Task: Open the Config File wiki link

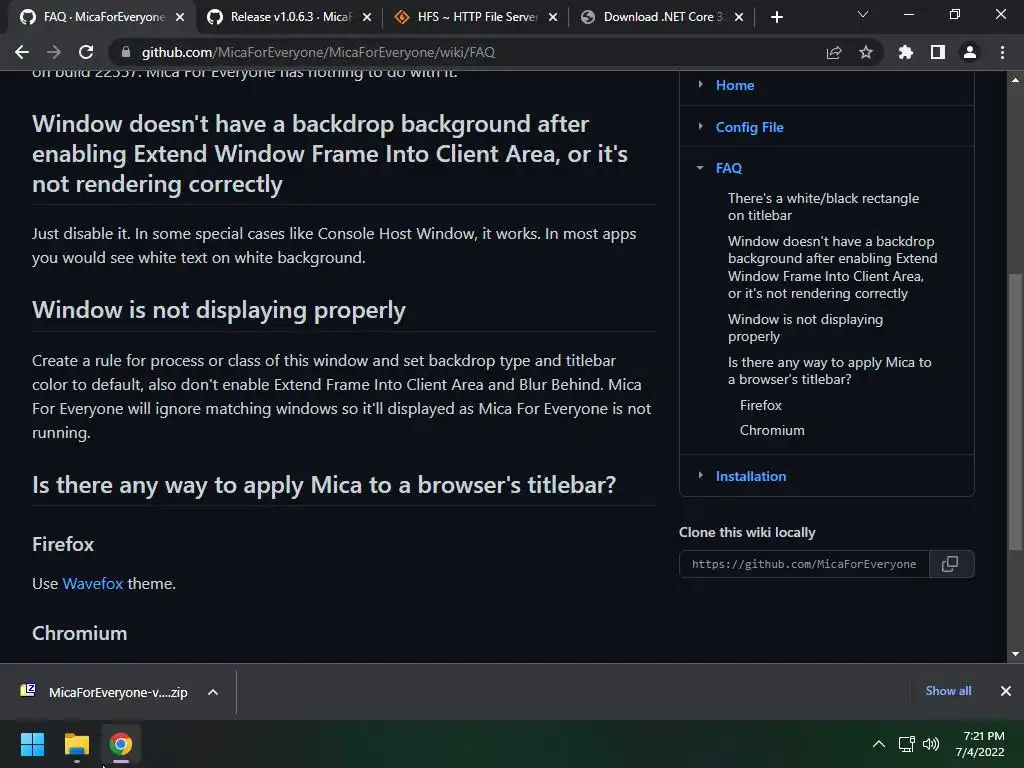Action: point(749,127)
